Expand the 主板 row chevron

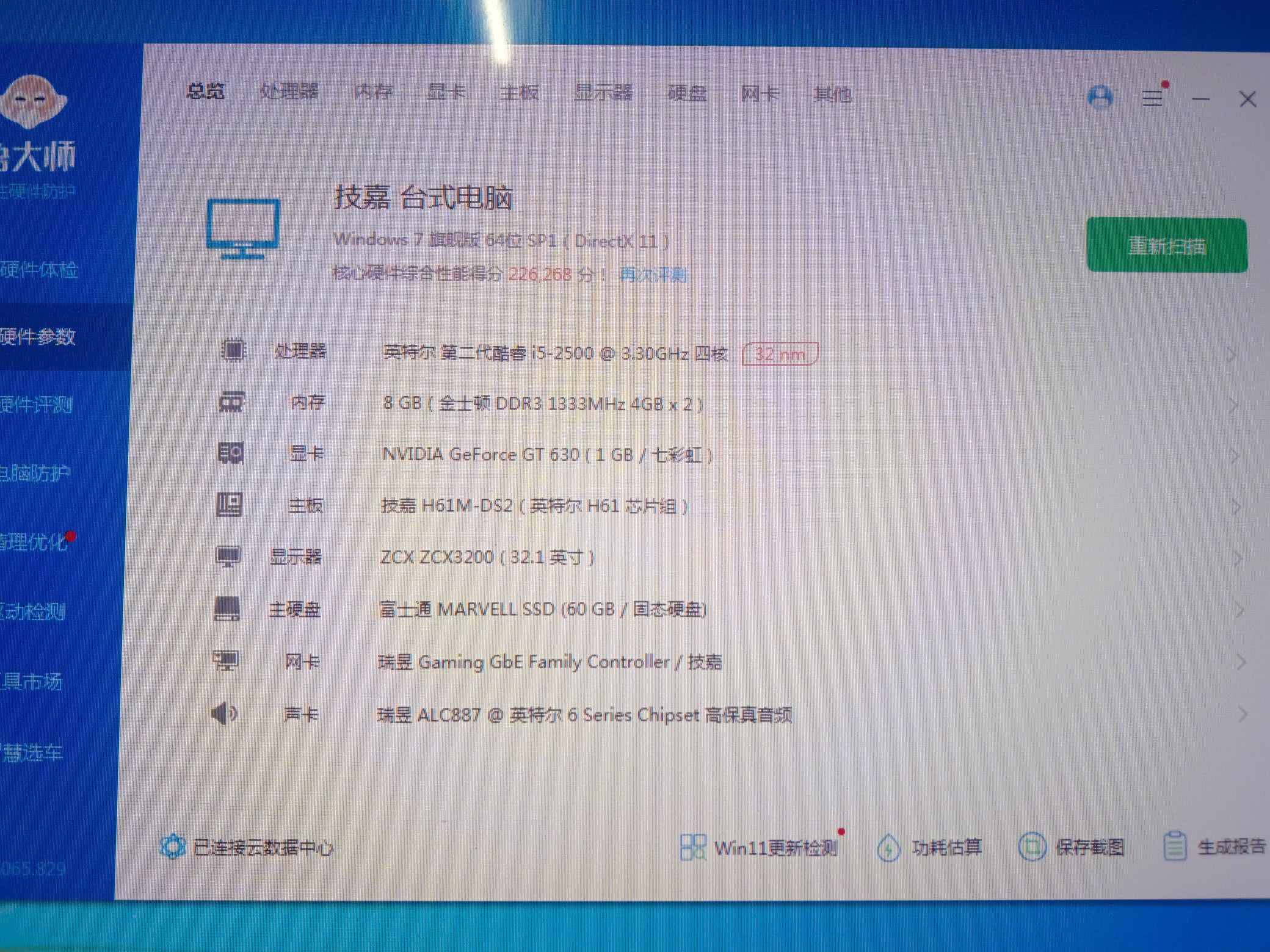coord(1236,507)
